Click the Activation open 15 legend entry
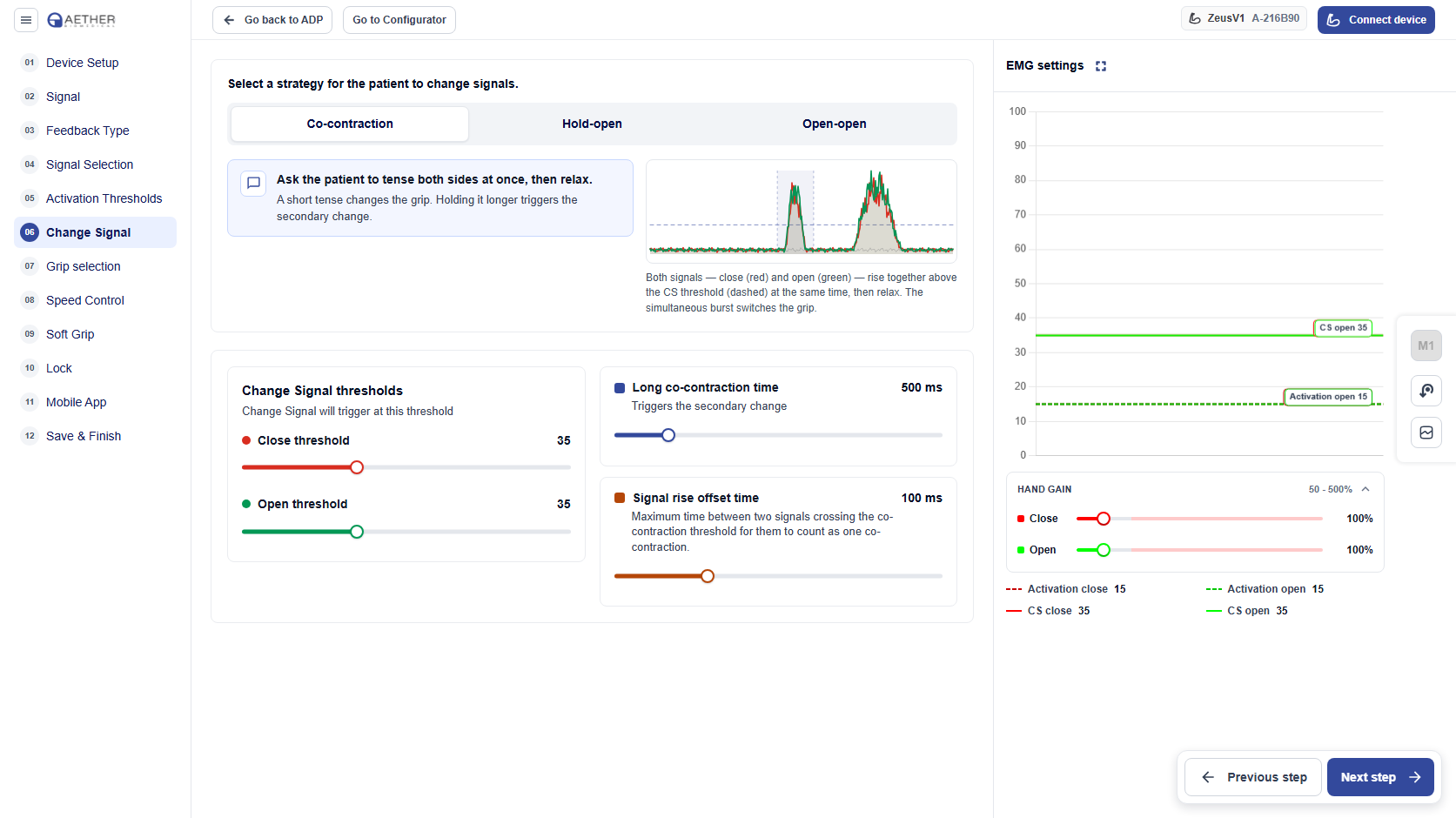This screenshot has width=1456, height=818. tap(1265, 589)
